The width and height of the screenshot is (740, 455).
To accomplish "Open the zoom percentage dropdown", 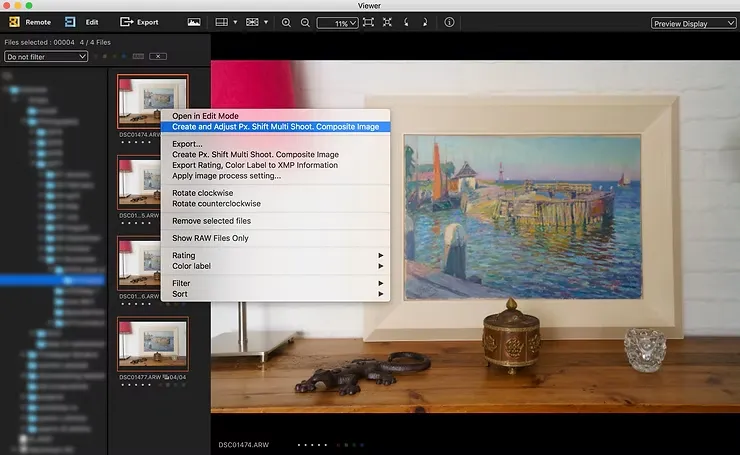I will tap(337, 22).
